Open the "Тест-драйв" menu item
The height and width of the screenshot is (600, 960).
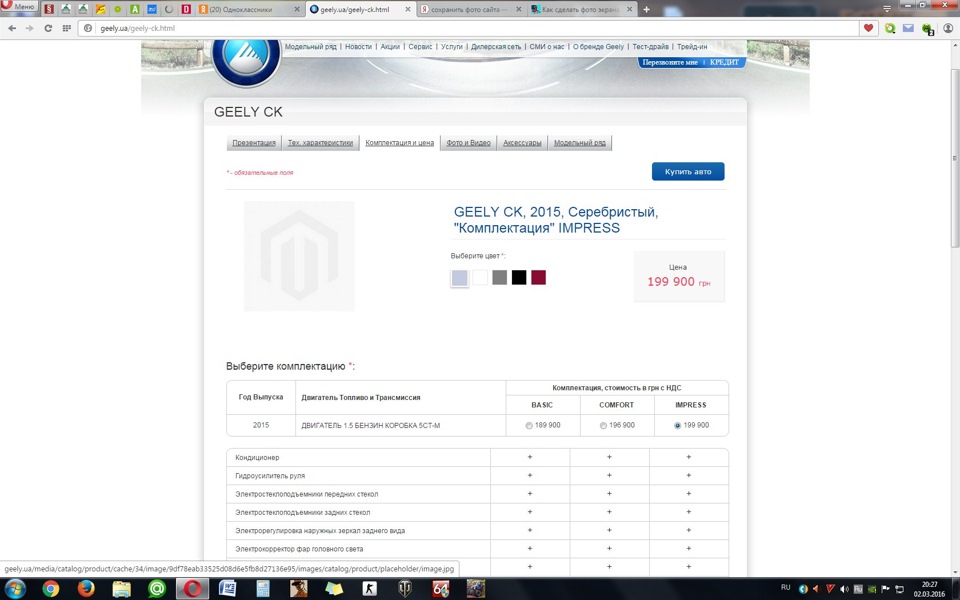[x=650, y=47]
